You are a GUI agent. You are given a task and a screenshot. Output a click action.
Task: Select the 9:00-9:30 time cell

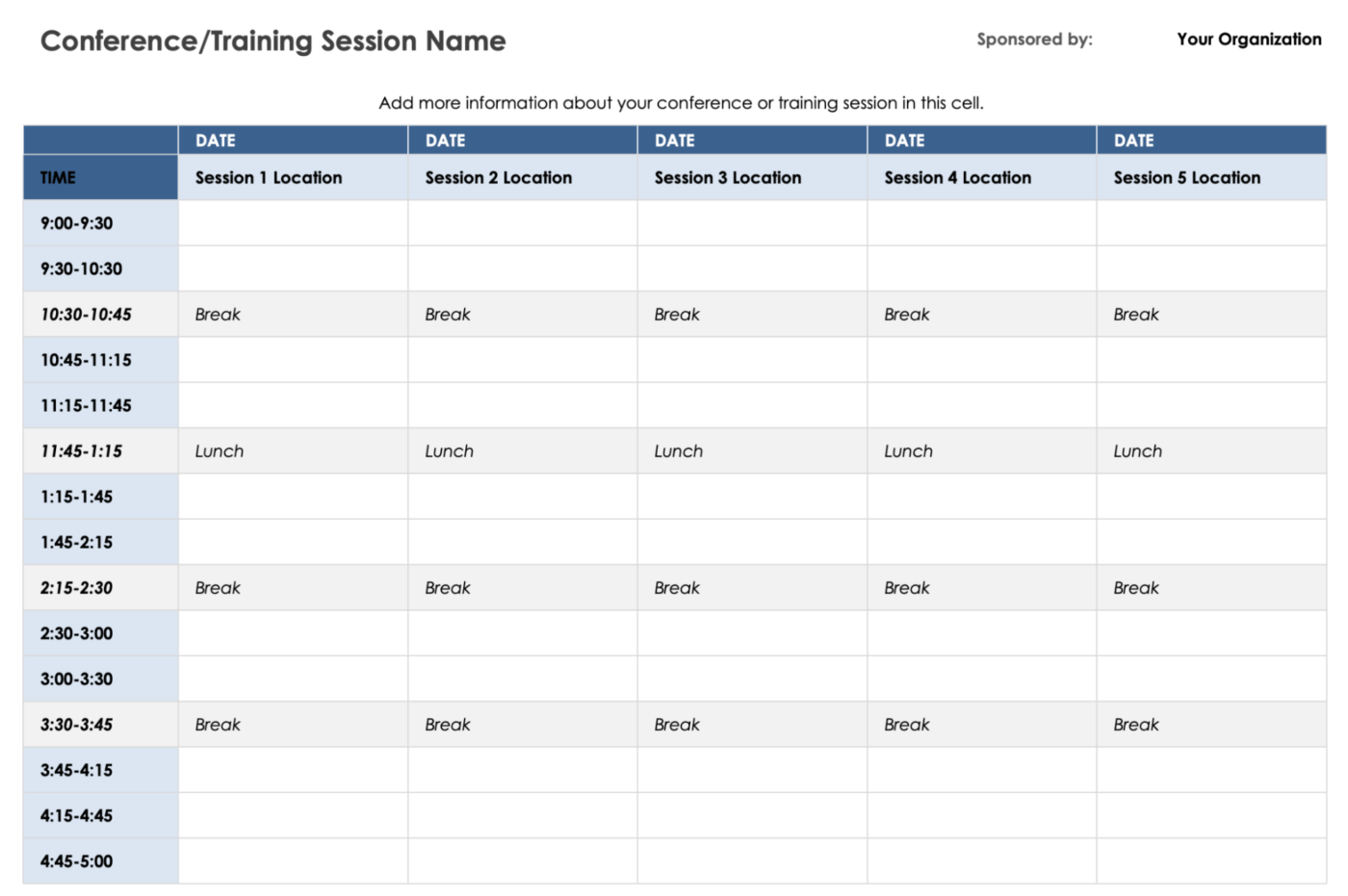[x=100, y=223]
